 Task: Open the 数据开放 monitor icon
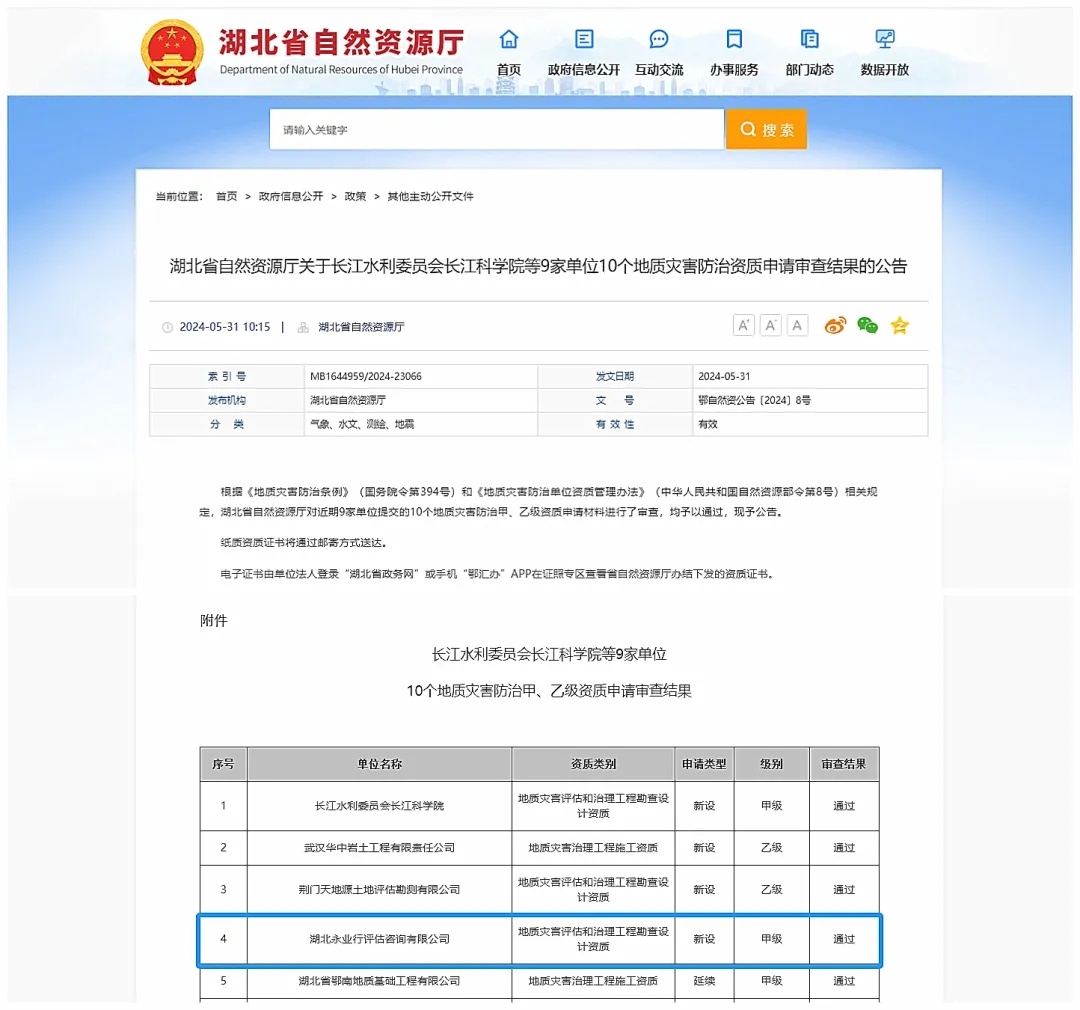point(884,39)
